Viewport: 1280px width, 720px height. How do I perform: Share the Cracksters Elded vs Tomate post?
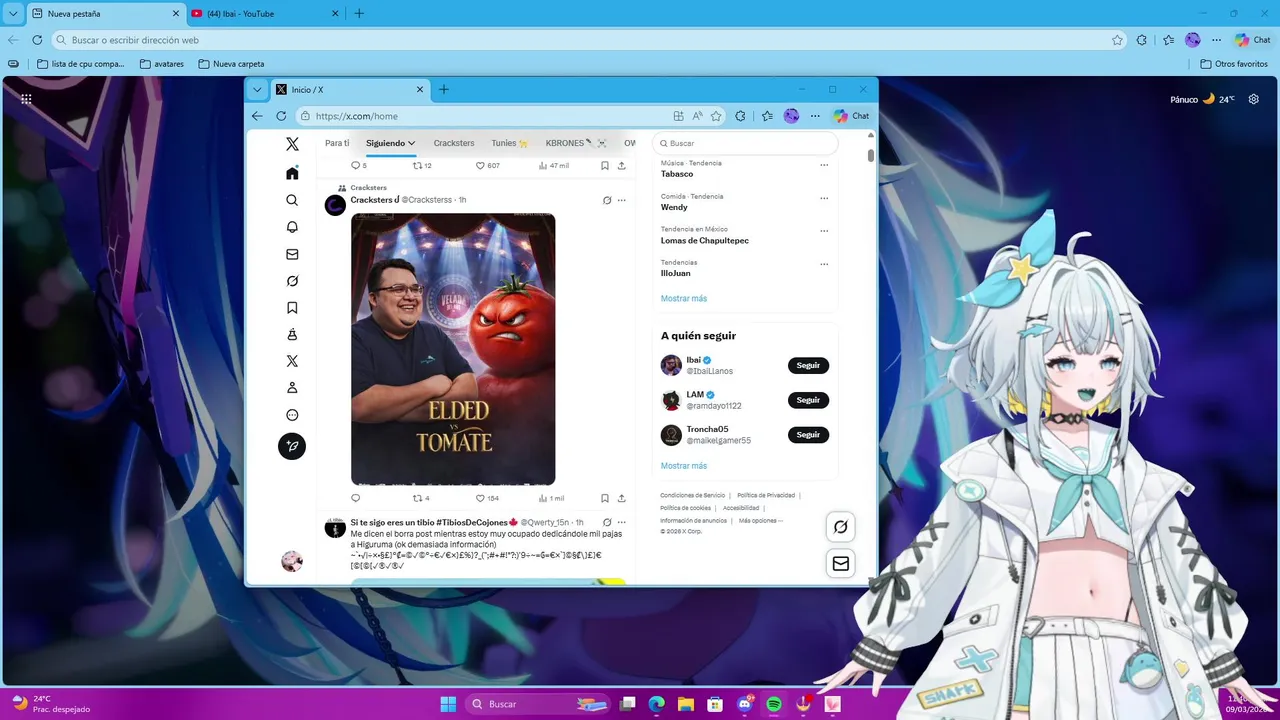[621, 498]
